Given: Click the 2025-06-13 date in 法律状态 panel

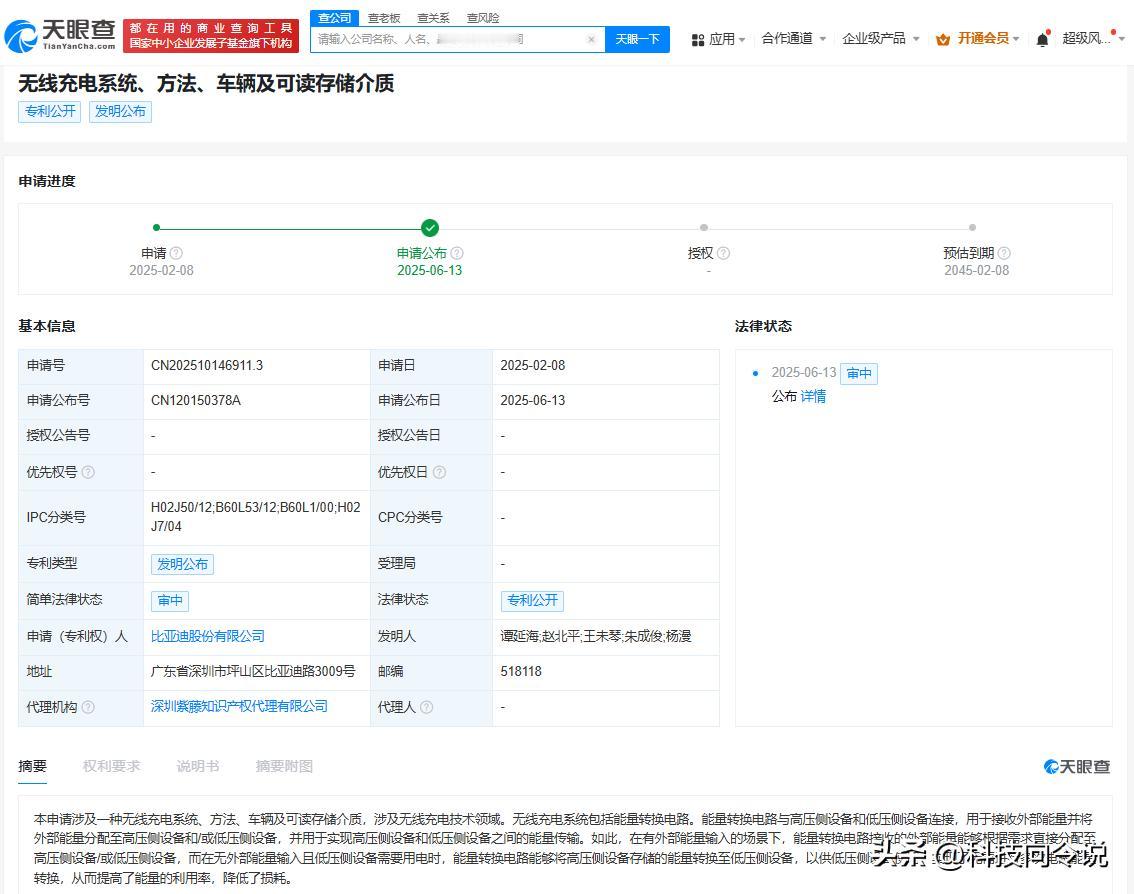Looking at the screenshot, I should 803,372.
